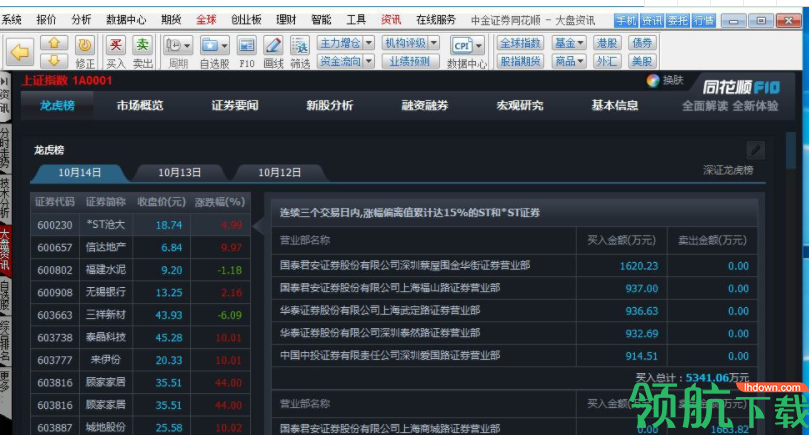Viewport: 809px width, 435px height.
Task: Click the 深证龙虎榜 link
Action: (728, 170)
